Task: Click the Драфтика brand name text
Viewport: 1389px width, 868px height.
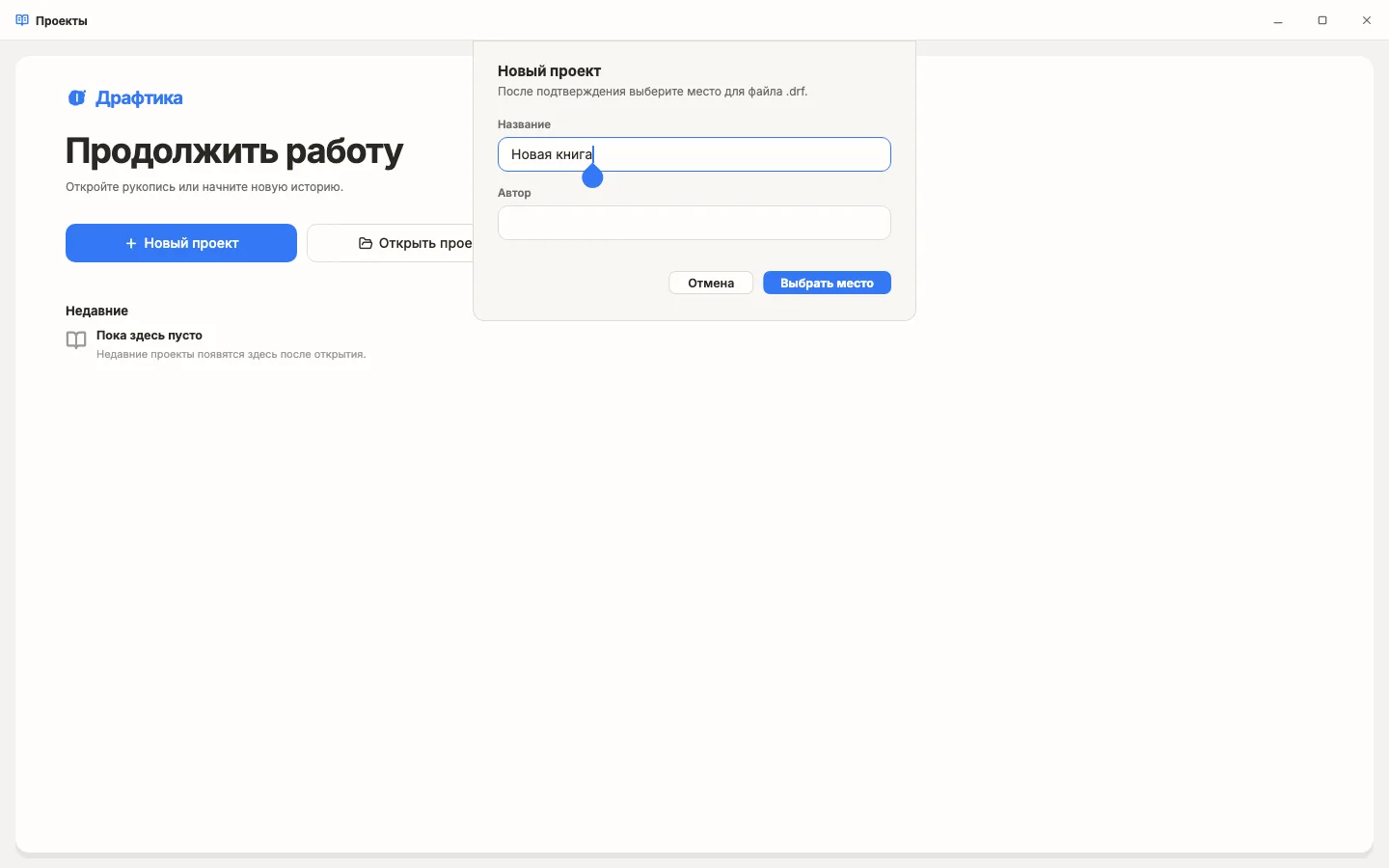Action: coord(139,98)
